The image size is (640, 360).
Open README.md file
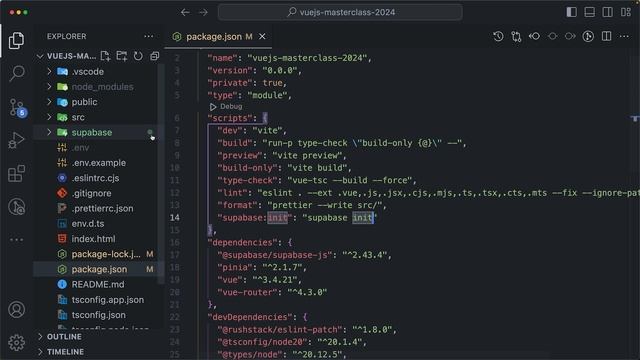(x=97, y=284)
